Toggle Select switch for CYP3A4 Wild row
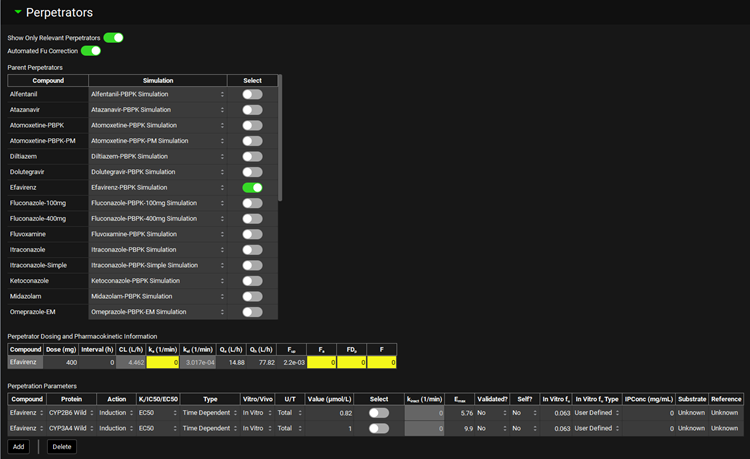This screenshot has height=459, width=750. click(x=379, y=428)
